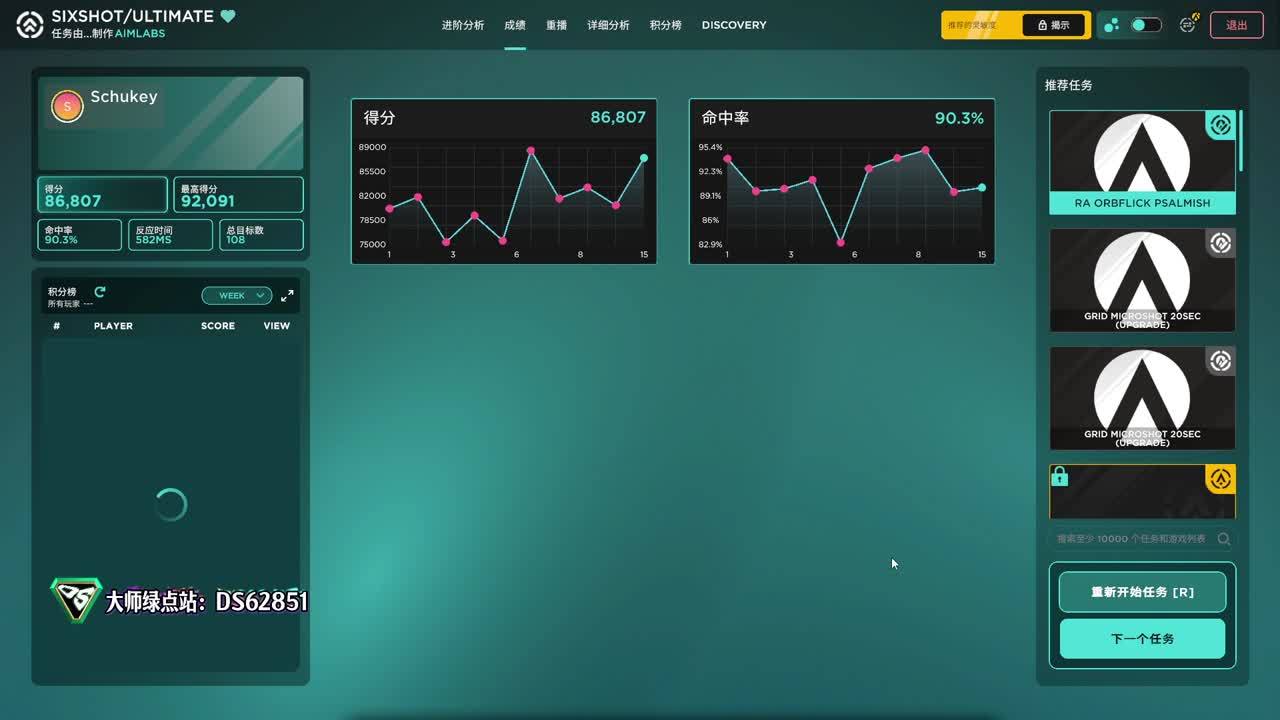The width and height of the screenshot is (1280, 720).
Task: Click the 退出 exit button
Action: point(1237,25)
